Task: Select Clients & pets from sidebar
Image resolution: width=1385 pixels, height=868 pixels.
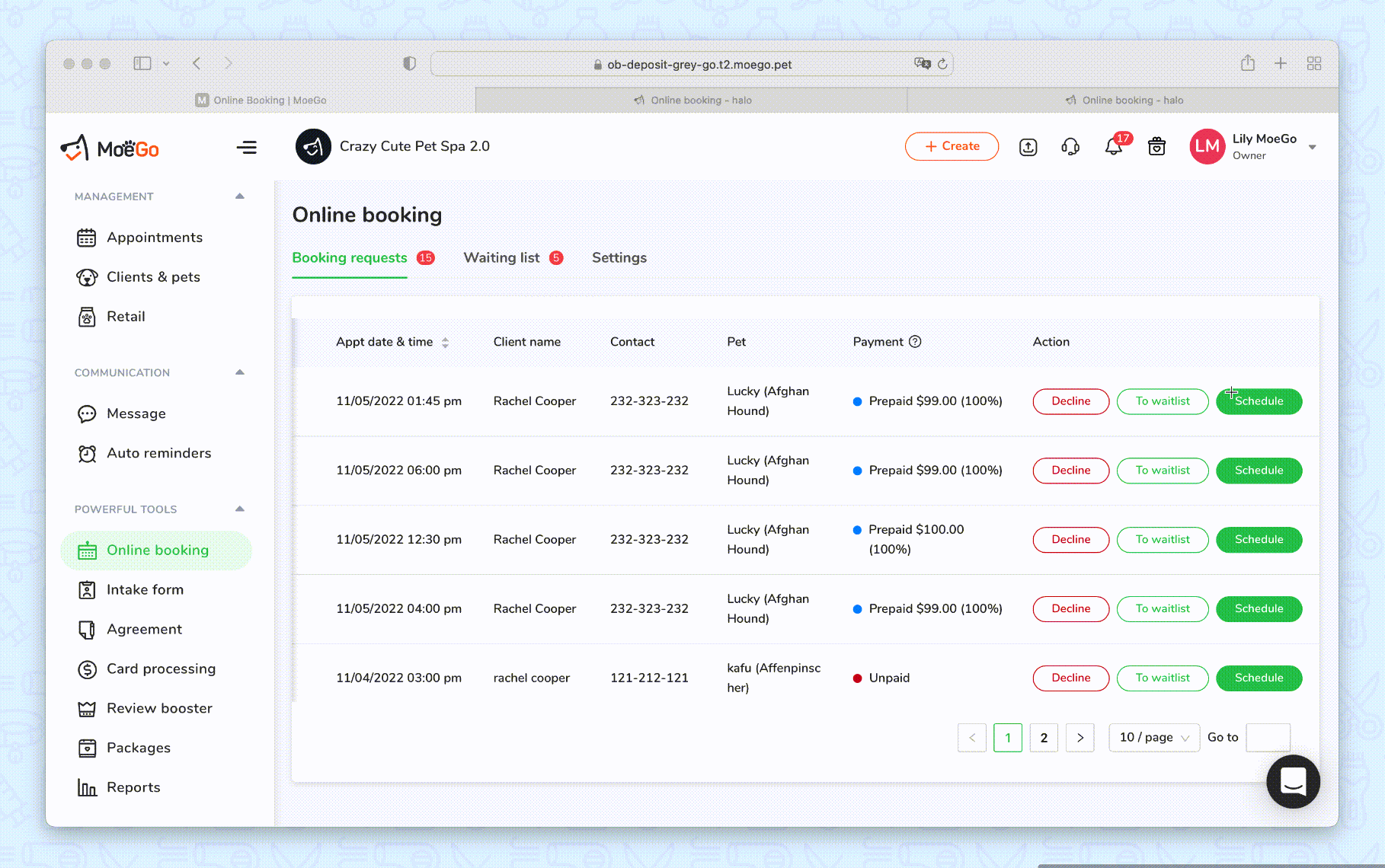Action: pyautogui.click(x=153, y=276)
